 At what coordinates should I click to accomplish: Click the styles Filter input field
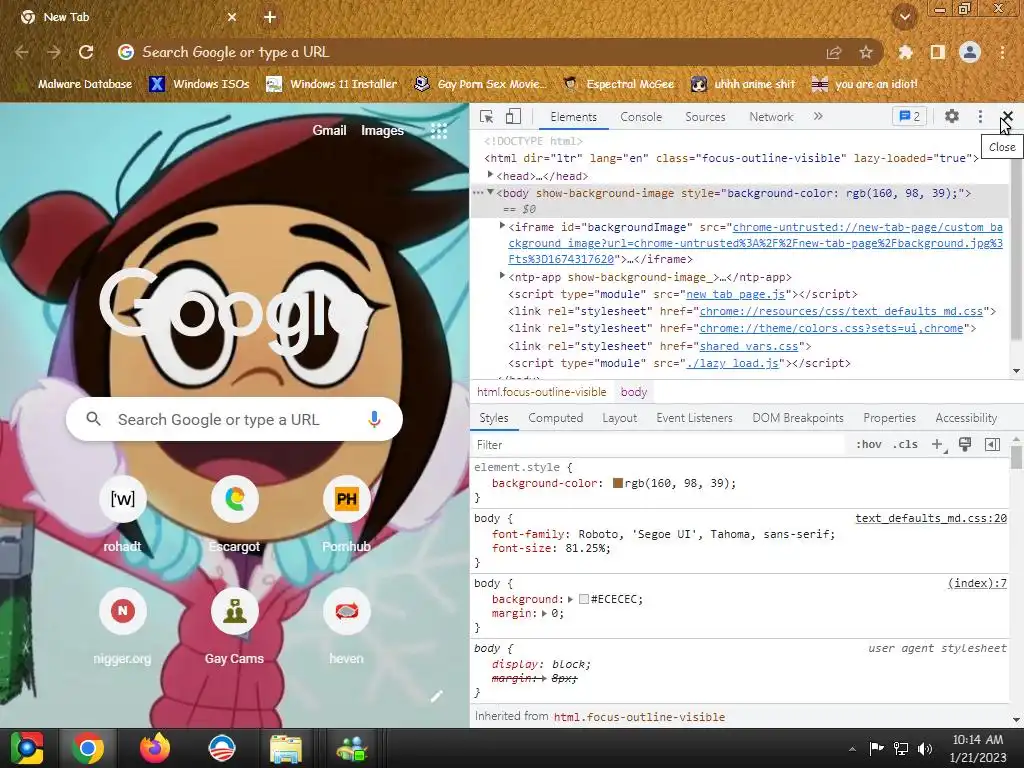pos(658,445)
